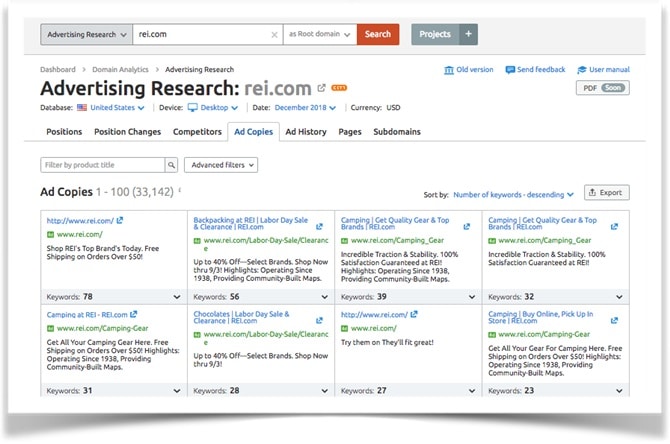This screenshot has height=444, width=670.
Task: Expand Keywords: 78 chevron
Action: coord(177,297)
